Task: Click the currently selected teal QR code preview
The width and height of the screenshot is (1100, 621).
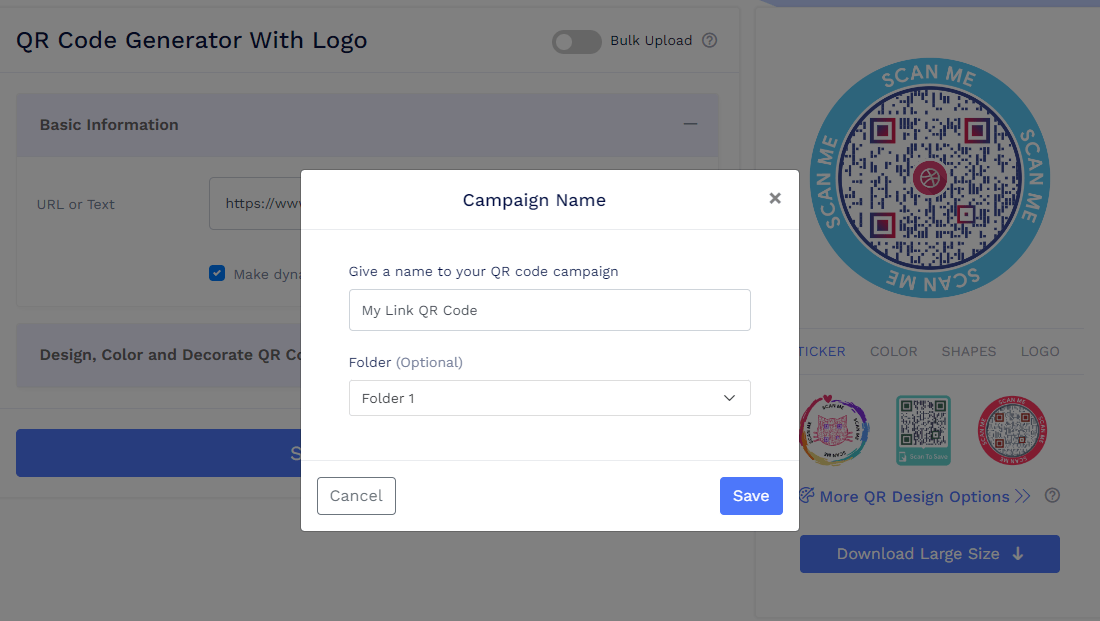Action: (x=929, y=178)
